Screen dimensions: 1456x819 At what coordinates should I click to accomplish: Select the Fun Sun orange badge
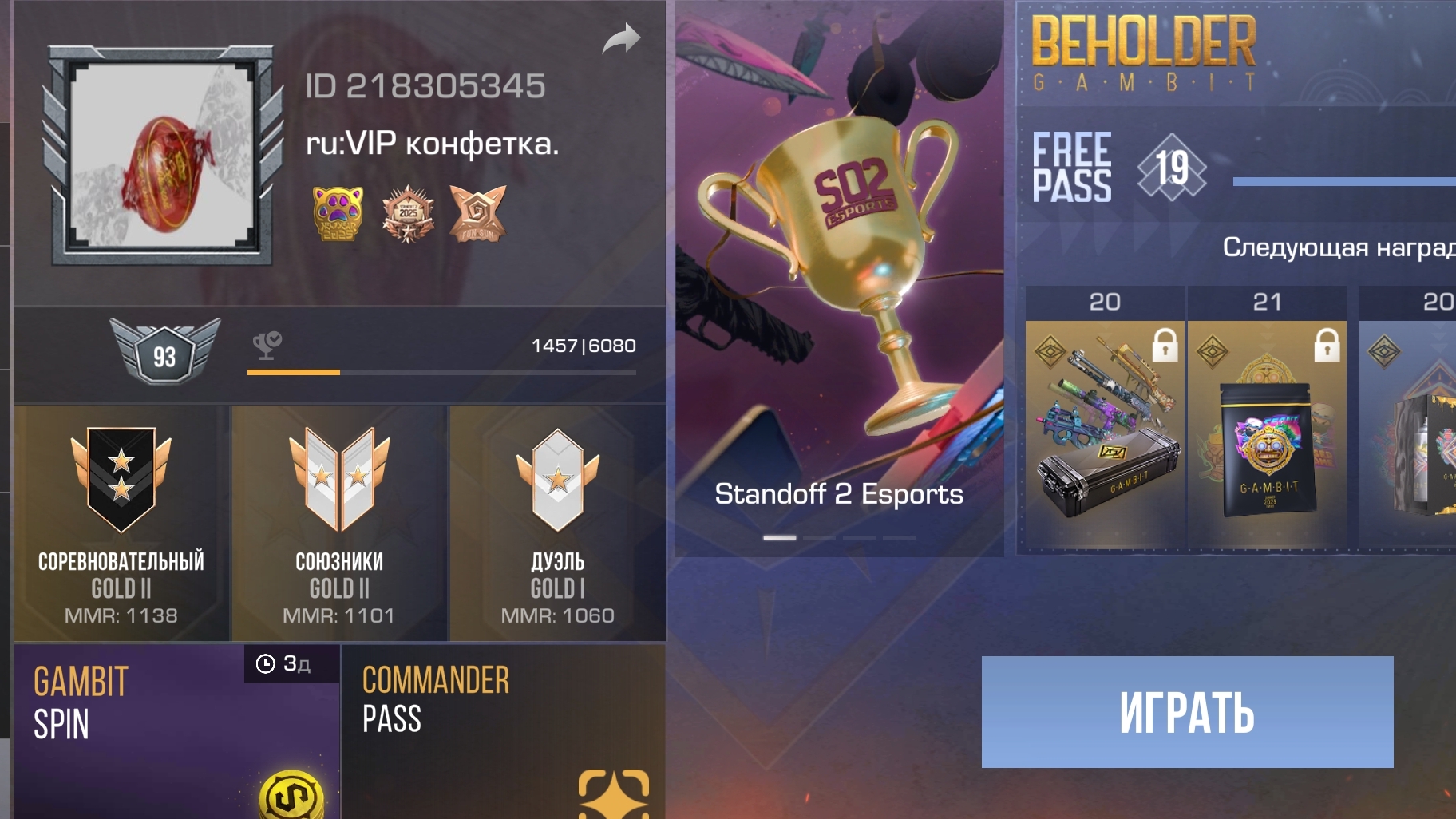coord(477,213)
